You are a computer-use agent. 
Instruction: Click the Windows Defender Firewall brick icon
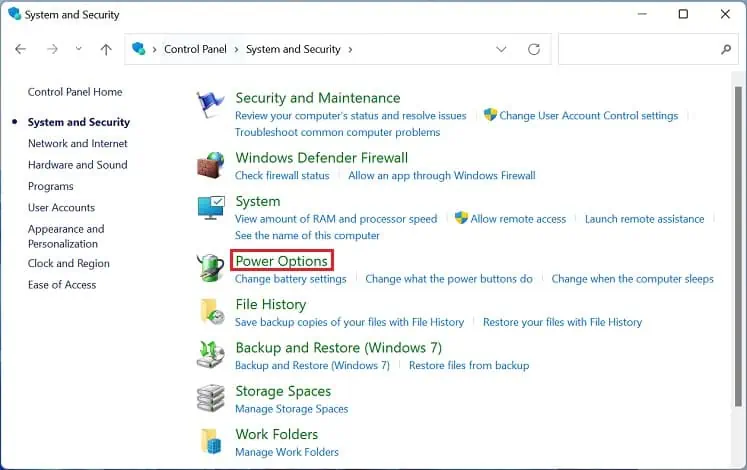(211, 165)
